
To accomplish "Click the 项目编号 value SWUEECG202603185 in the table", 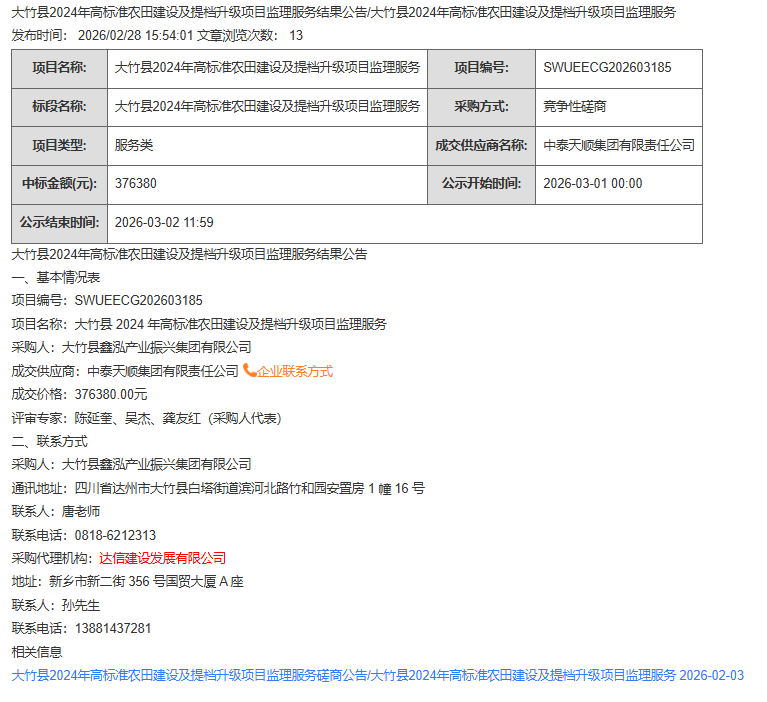I will [606, 68].
